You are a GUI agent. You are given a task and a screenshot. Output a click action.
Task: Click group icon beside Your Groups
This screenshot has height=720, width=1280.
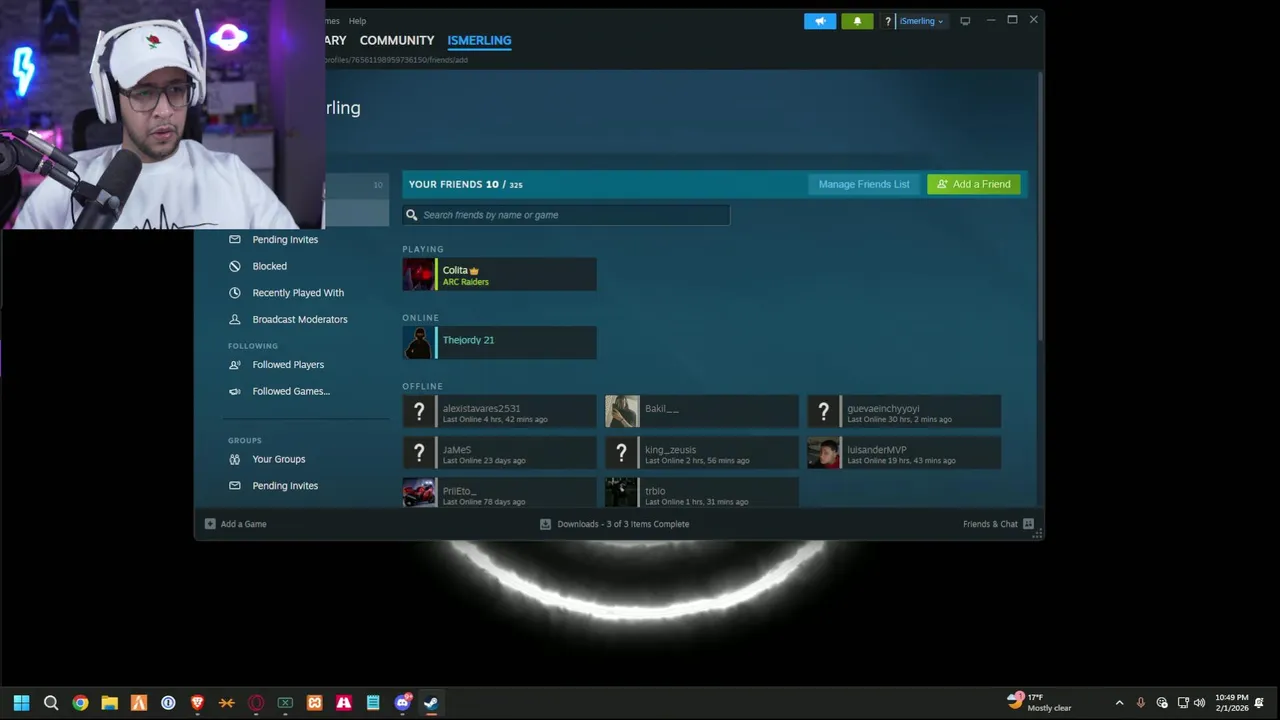click(235, 459)
